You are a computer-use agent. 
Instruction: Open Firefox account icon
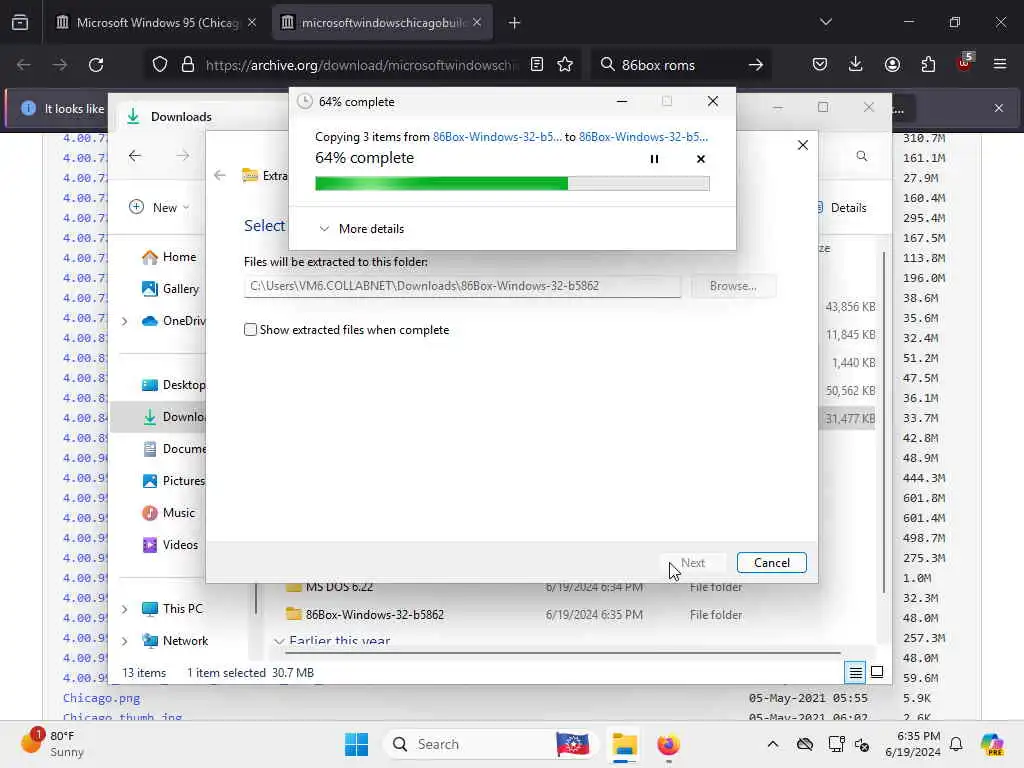tap(892, 64)
